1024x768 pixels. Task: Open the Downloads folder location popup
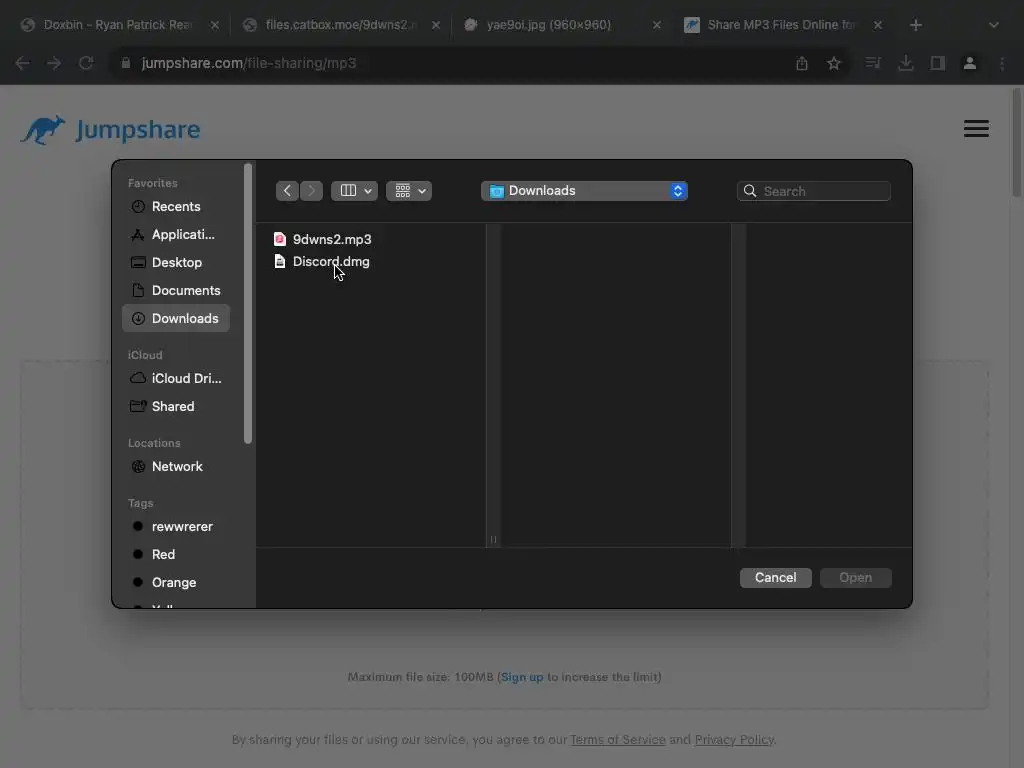tap(584, 191)
